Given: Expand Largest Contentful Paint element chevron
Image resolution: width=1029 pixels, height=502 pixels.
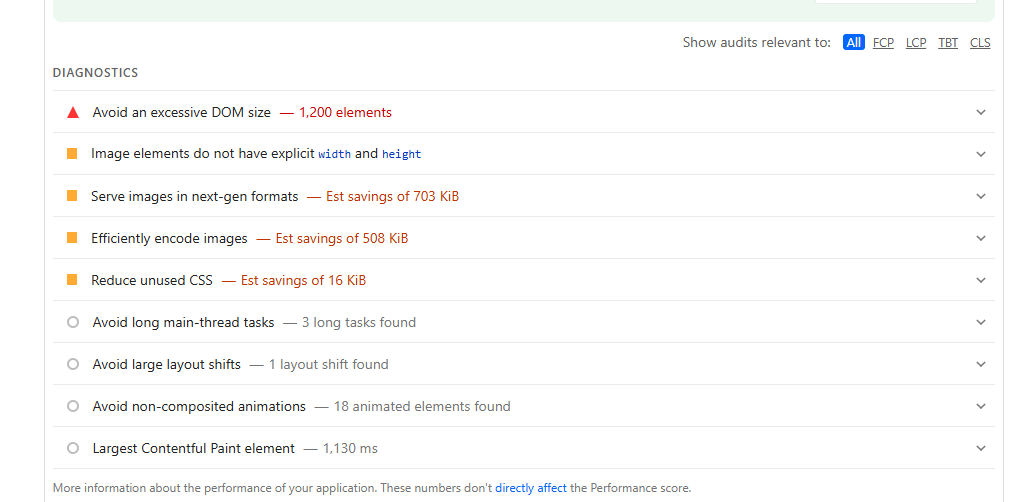Looking at the screenshot, I should pyautogui.click(x=981, y=448).
